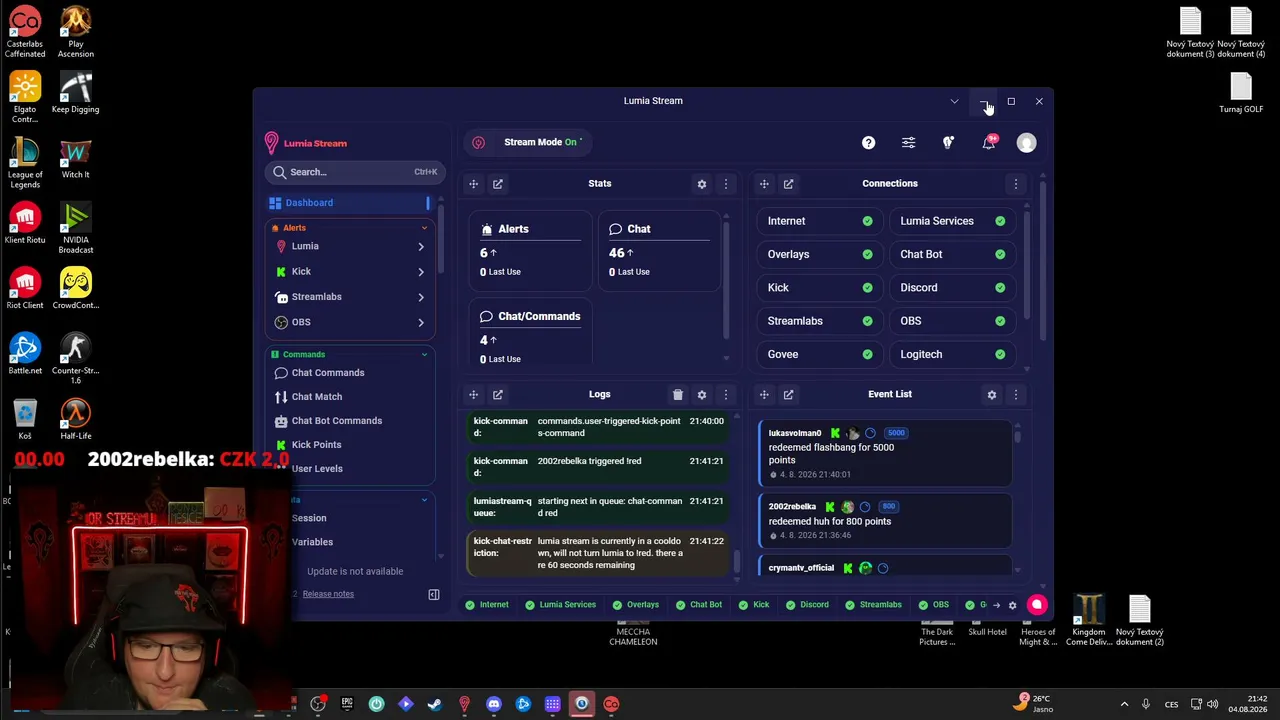The width and height of the screenshot is (1280, 720).
Task: Open the Logs panel three-dot menu
Action: 726,395
